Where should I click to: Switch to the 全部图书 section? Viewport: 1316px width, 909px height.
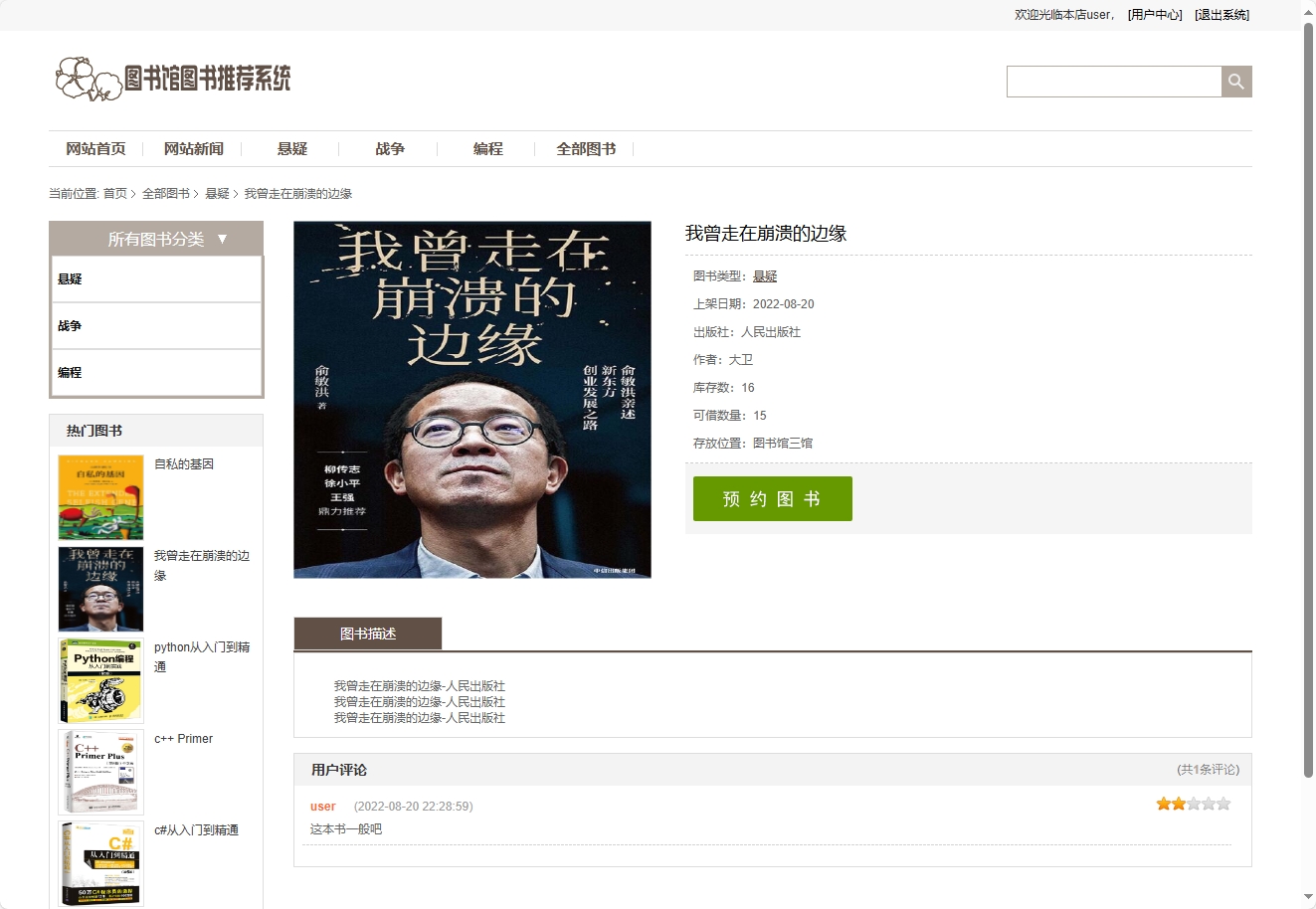(586, 148)
